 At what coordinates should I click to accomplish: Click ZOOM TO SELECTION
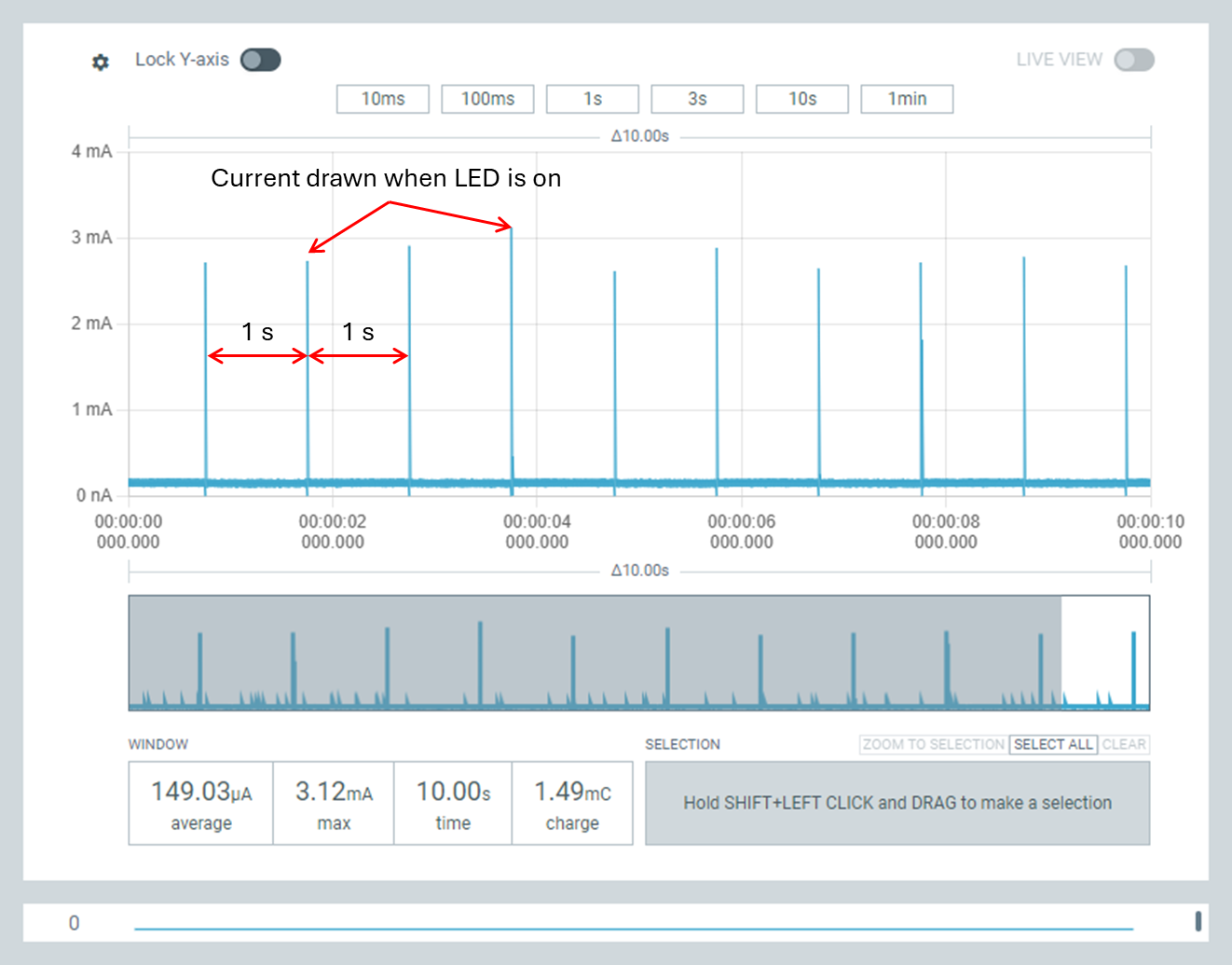(x=933, y=744)
